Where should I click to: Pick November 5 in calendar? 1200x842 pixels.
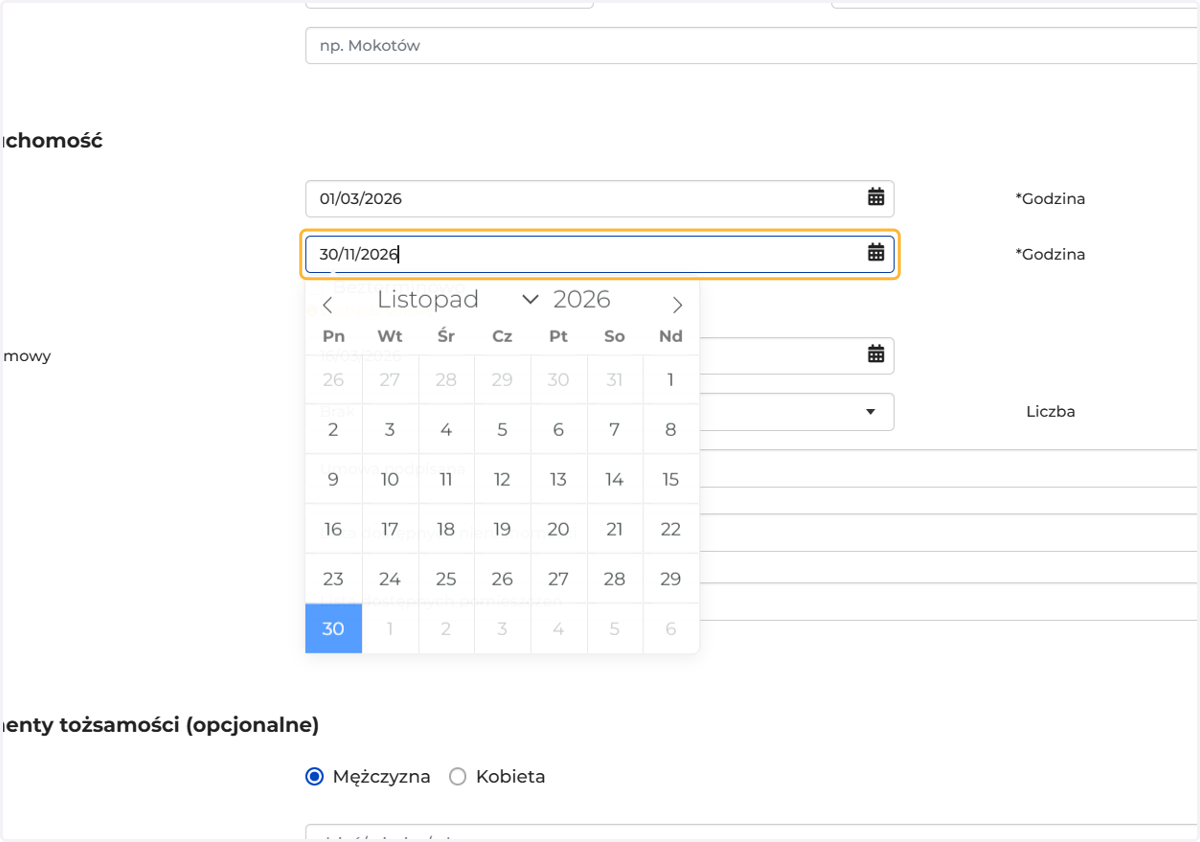coord(502,430)
